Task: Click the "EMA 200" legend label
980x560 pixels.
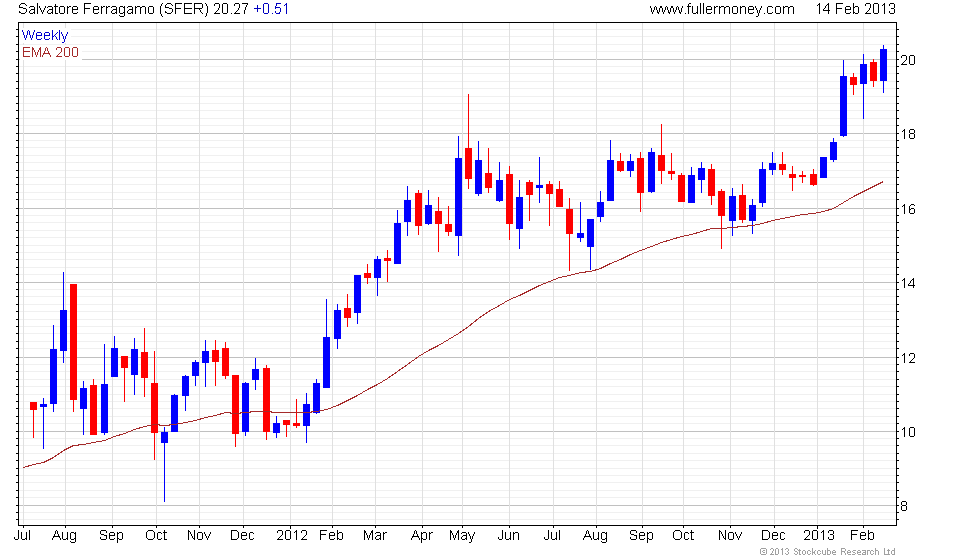Action: click(x=51, y=52)
